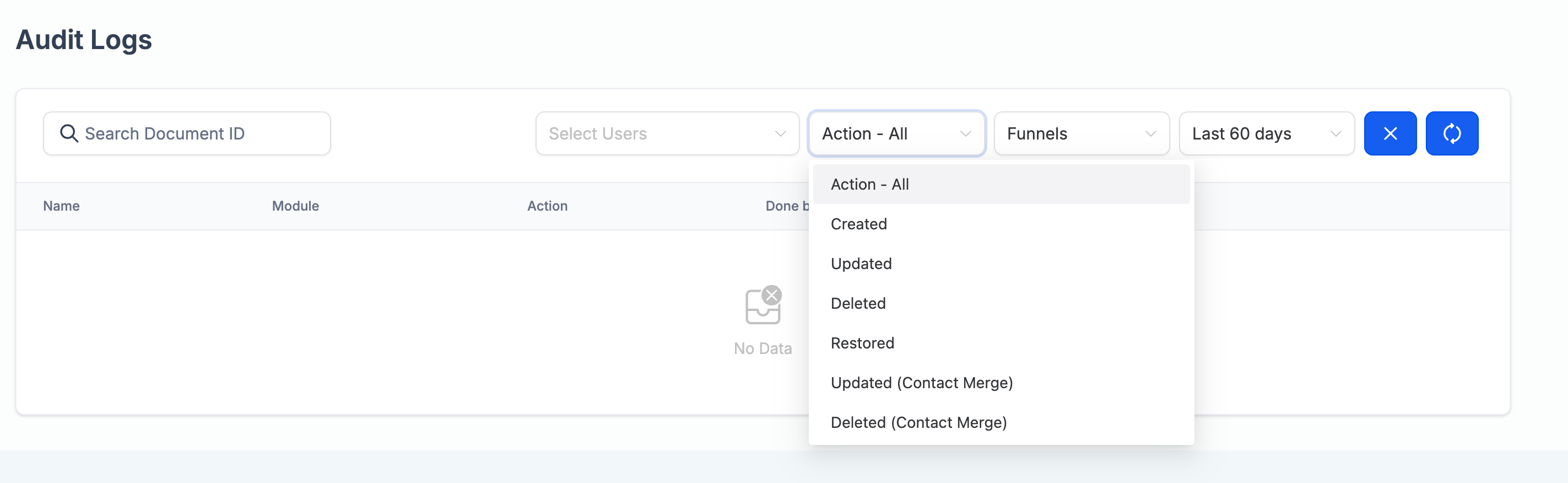Open the Funnels module dropdown
Image resolution: width=1568 pixels, height=483 pixels.
[x=1071, y=133]
